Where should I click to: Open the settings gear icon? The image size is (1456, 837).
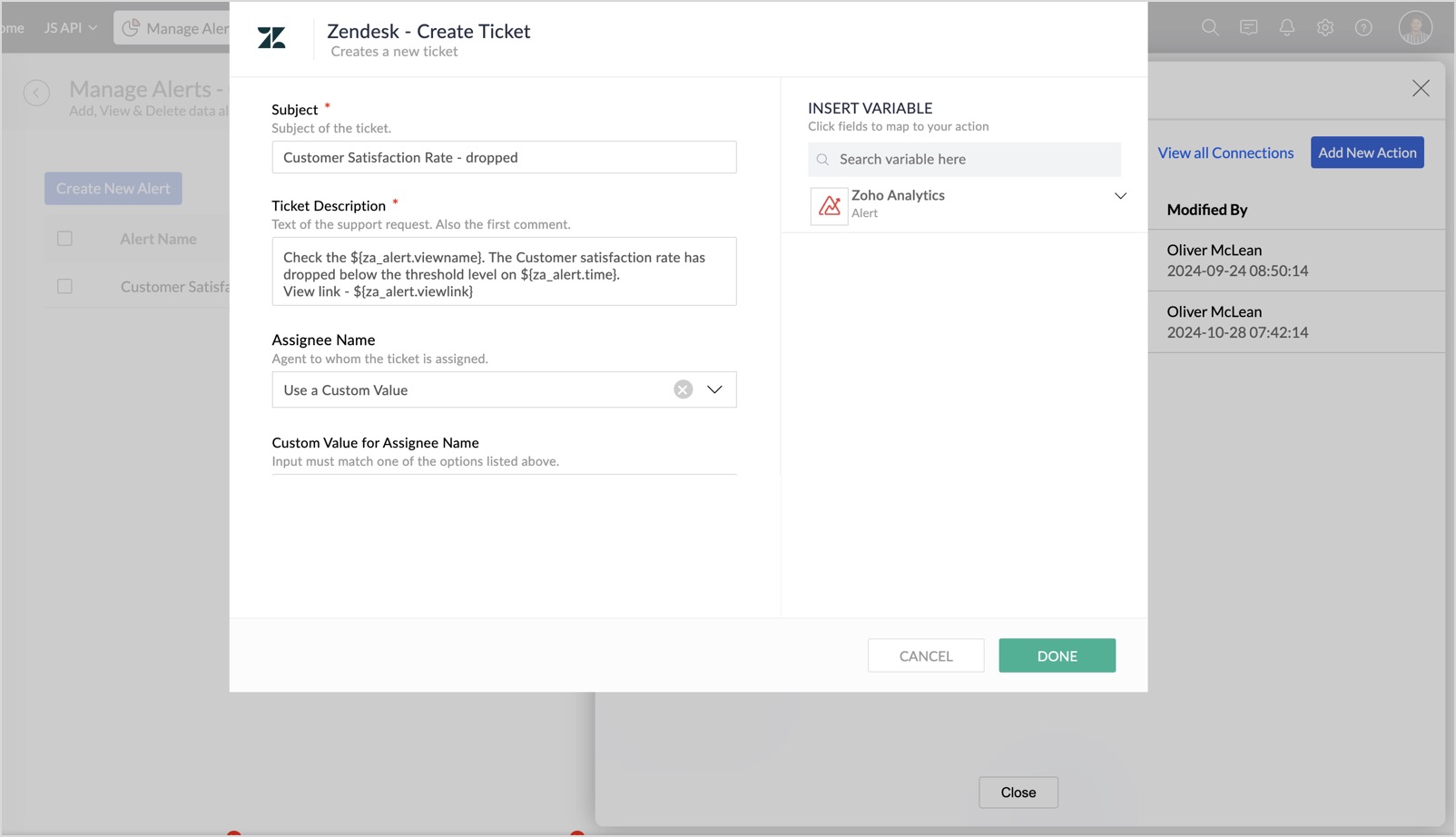click(x=1324, y=27)
